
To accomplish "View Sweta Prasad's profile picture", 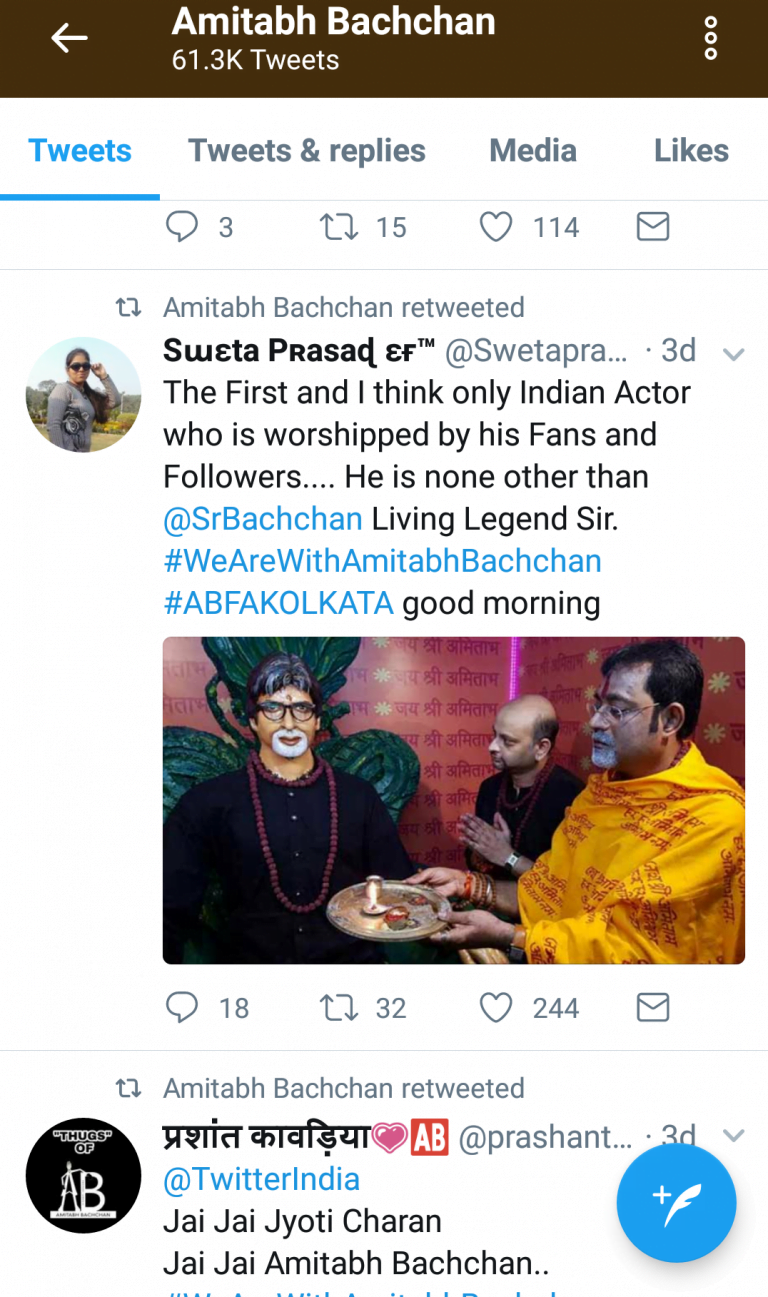I will [x=83, y=394].
